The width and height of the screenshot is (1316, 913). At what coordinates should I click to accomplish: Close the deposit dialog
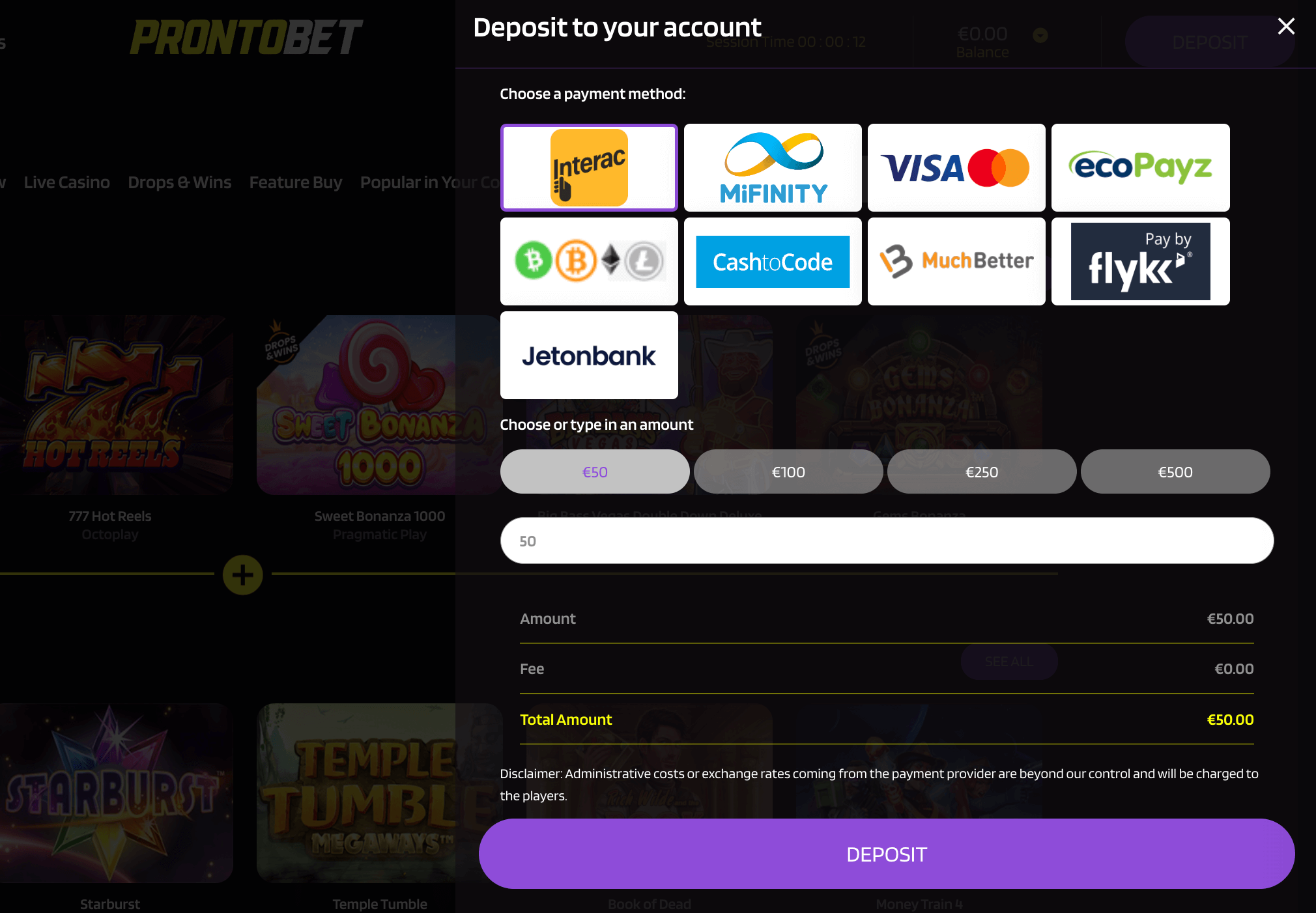(x=1286, y=26)
